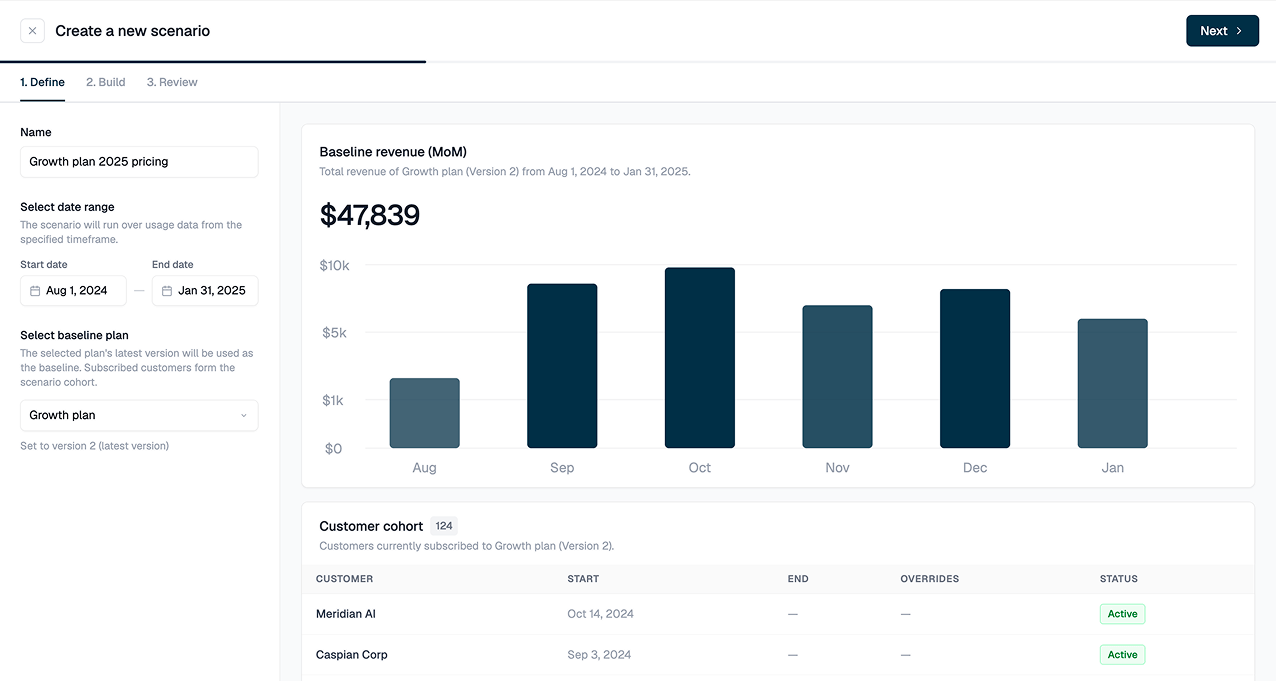Select the Meridian AI customer row

777,614
